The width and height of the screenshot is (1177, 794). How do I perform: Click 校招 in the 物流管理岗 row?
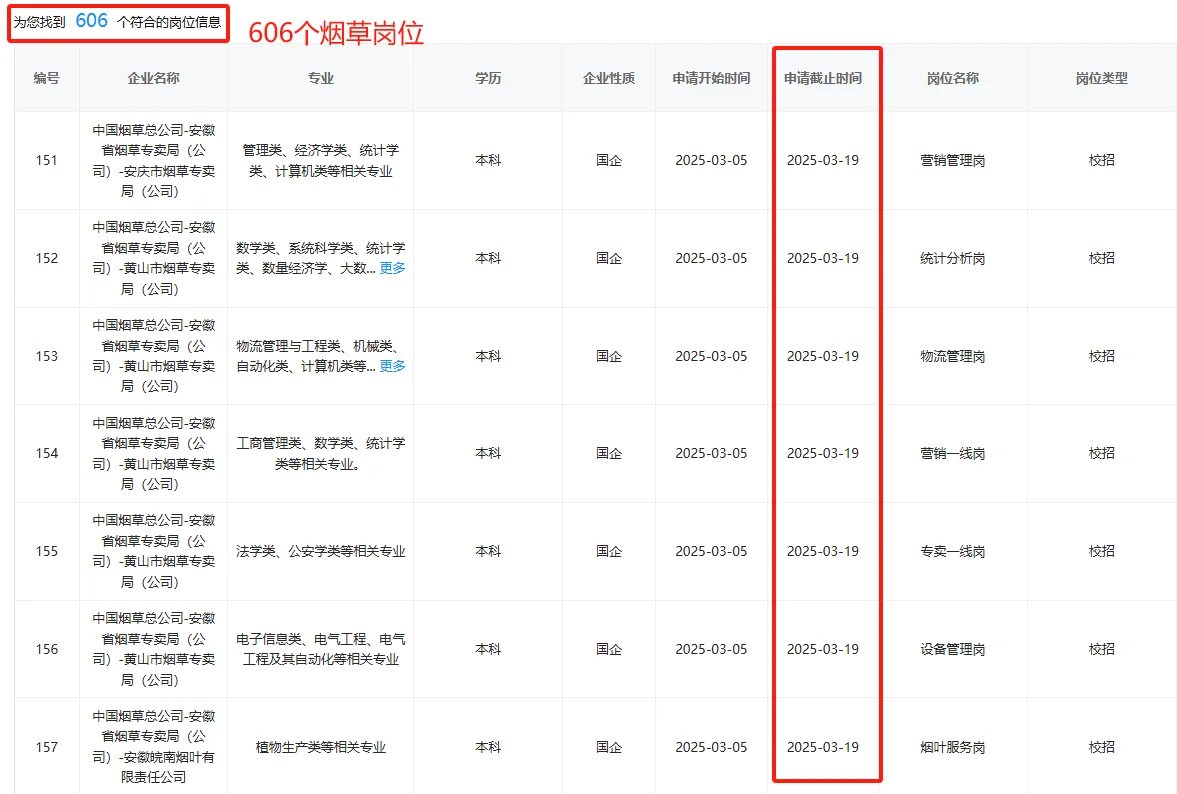(1101, 356)
